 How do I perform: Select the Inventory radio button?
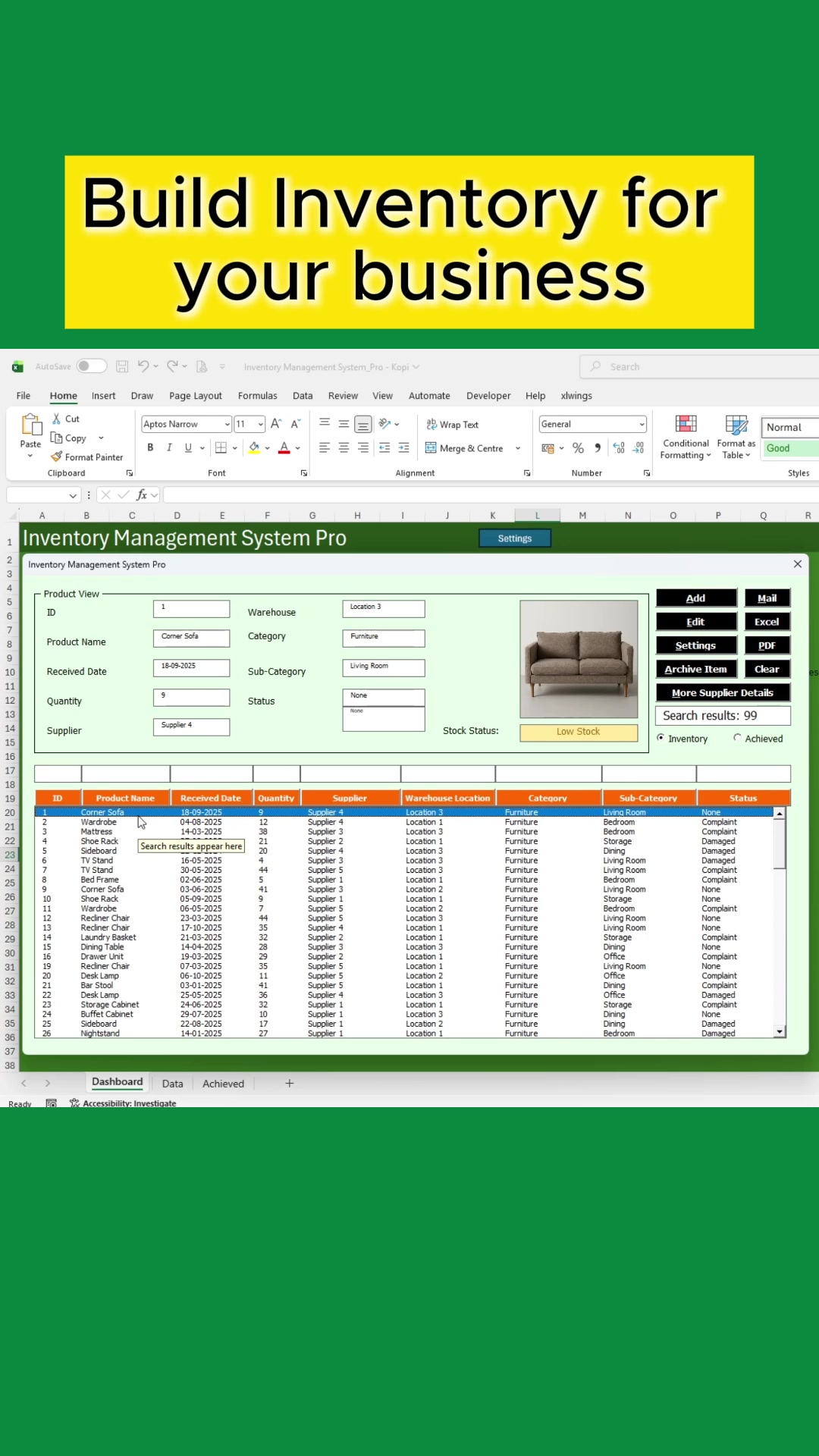pos(661,738)
